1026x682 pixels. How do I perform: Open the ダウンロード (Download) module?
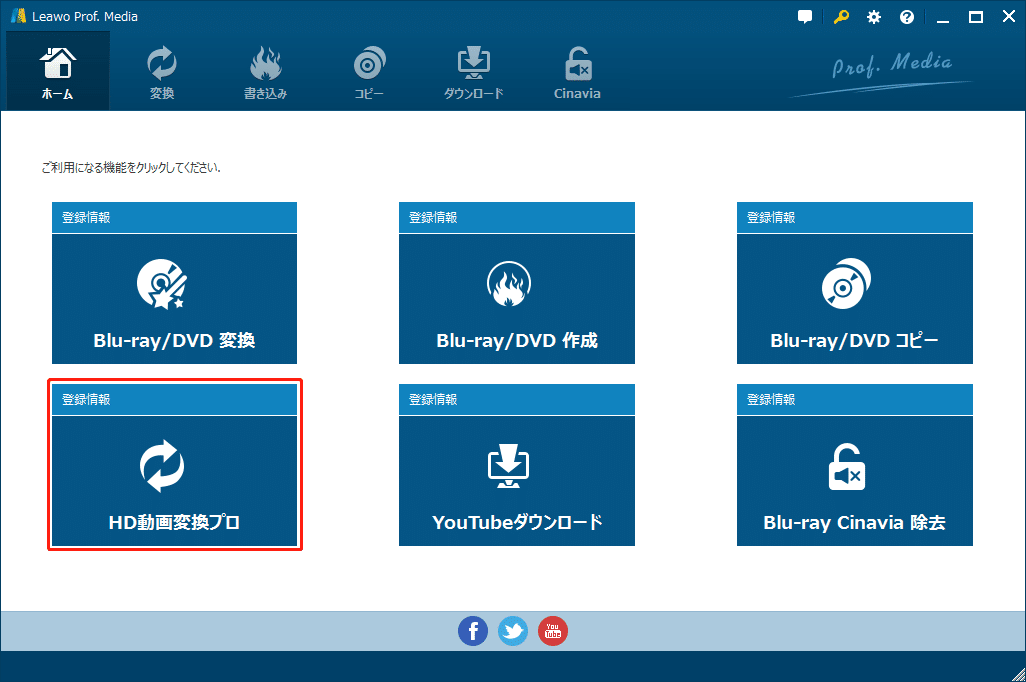click(473, 63)
